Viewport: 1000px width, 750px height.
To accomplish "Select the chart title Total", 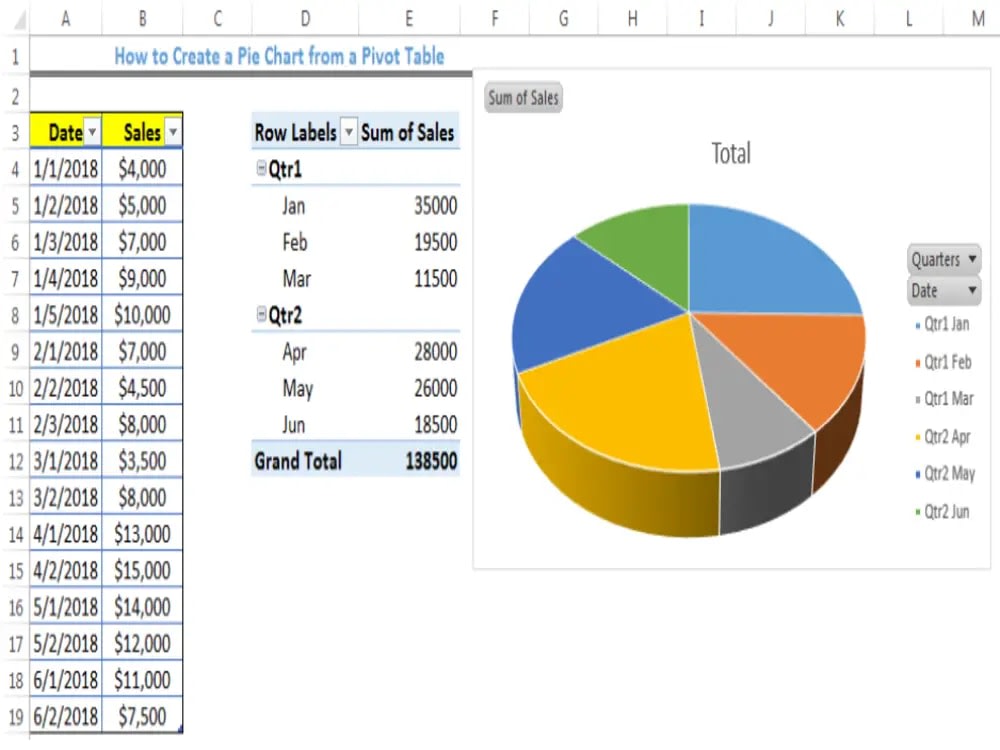I will coord(730,153).
